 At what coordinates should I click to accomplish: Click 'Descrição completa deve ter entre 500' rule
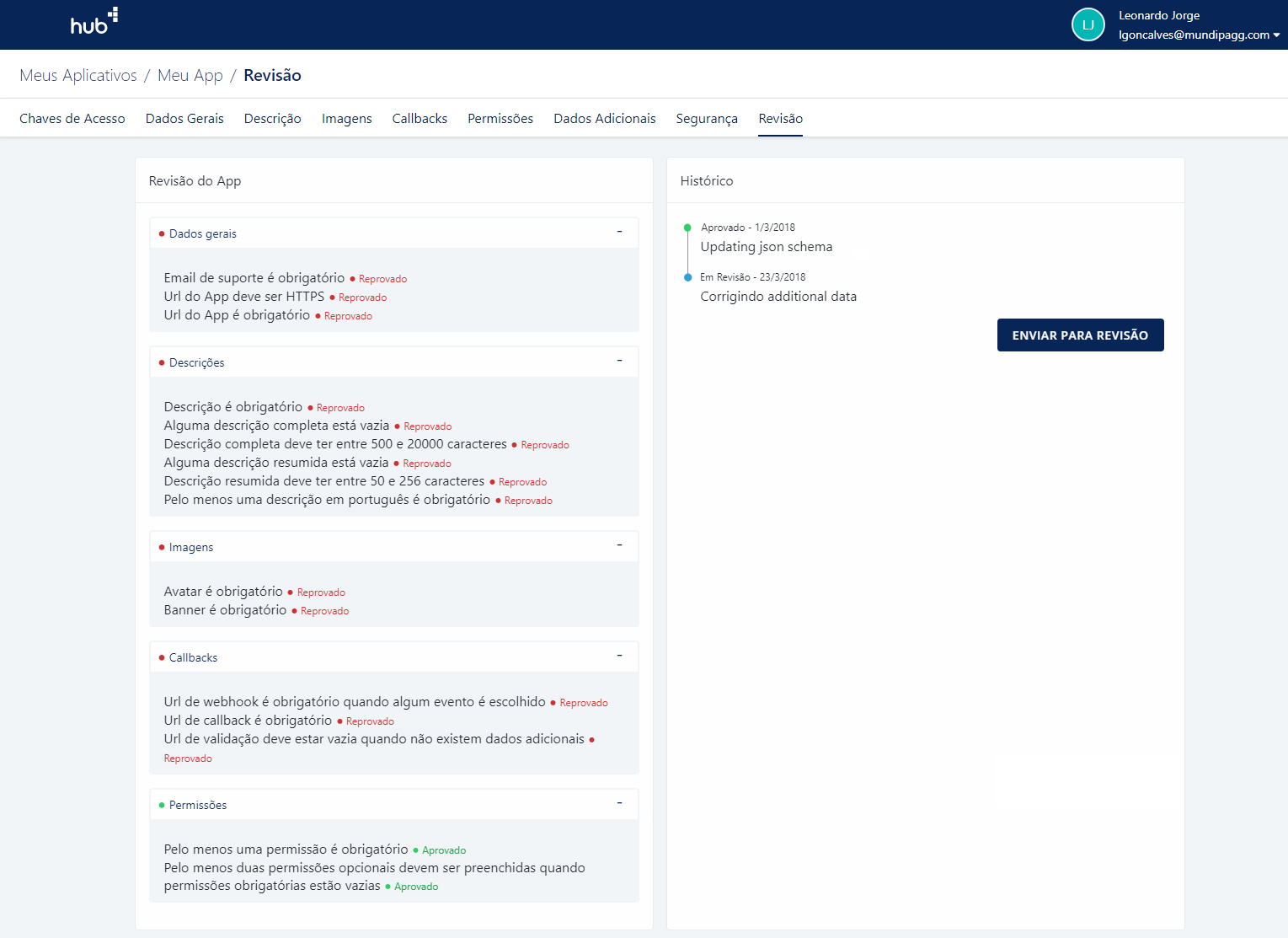(335, 444)
